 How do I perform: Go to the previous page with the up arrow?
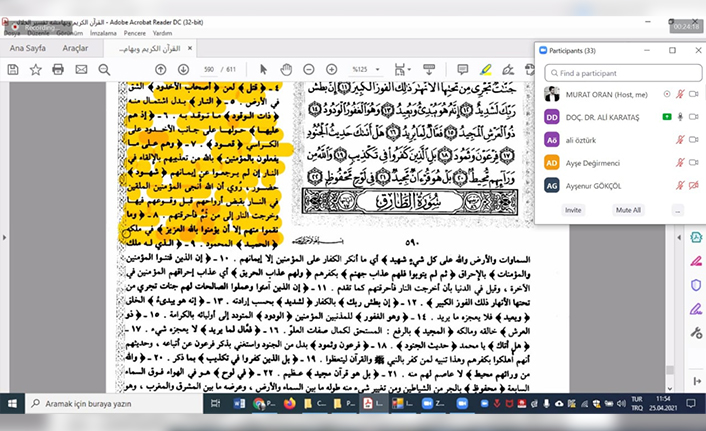[160, 69]
